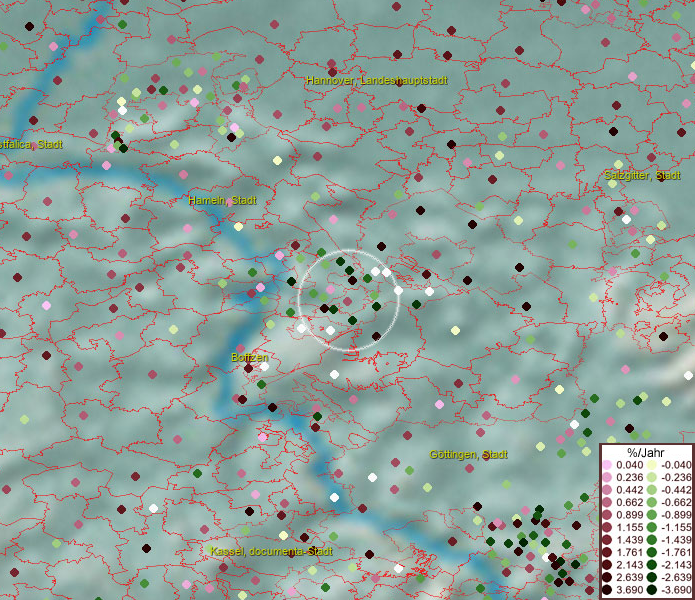Click the white data point beside Boffzen label
The image size is (695, 600).
point(265,366)
